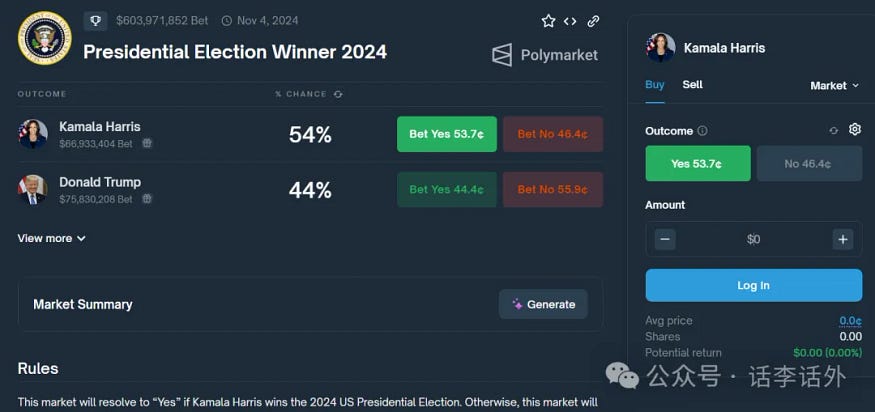Open the outcome settings gear icon

(855, 130)
